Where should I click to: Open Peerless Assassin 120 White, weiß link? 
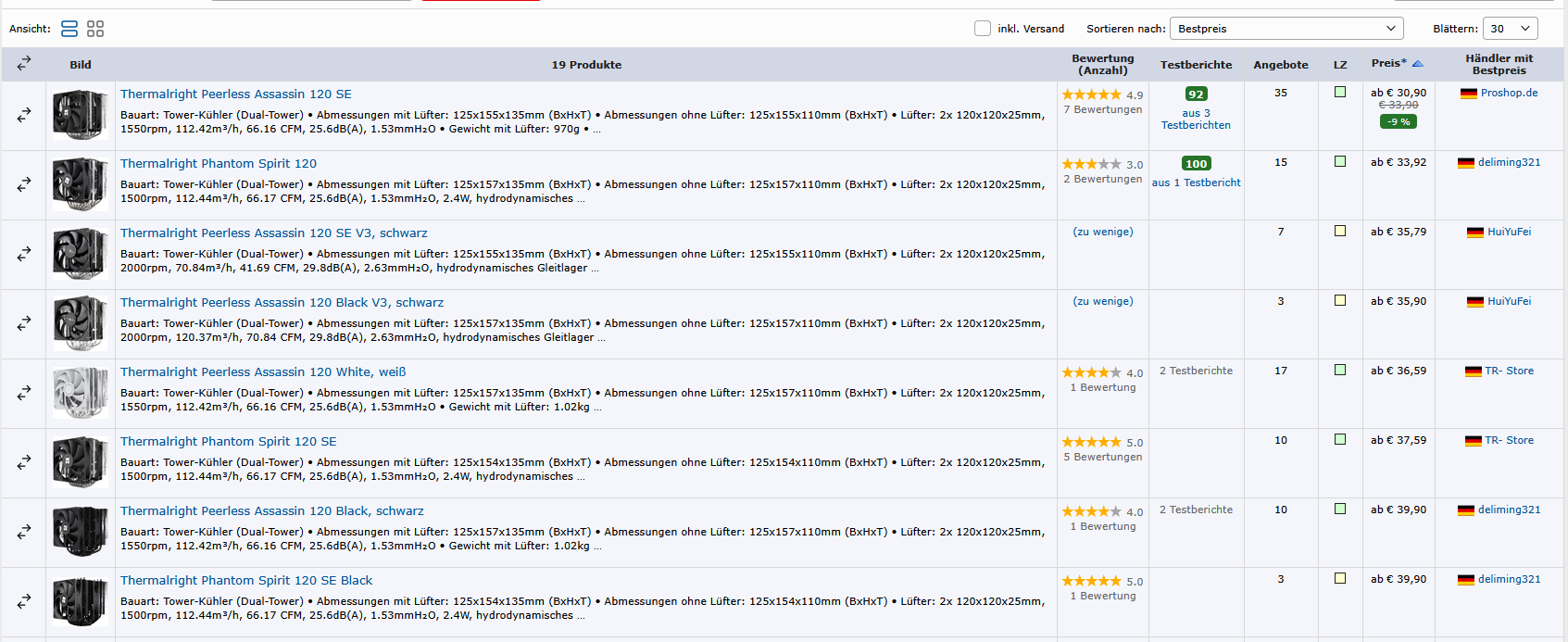263,371
